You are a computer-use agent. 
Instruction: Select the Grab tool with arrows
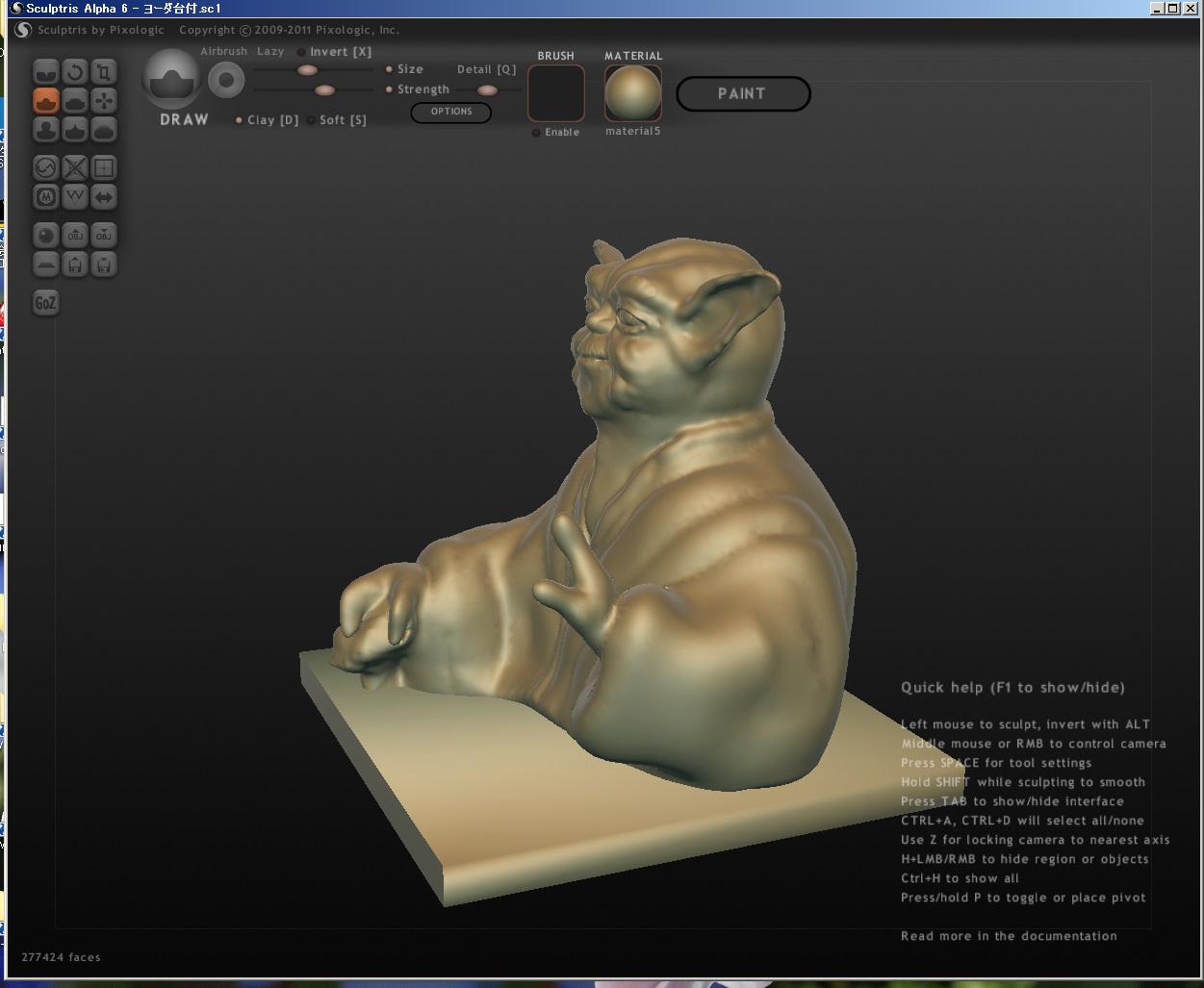click(104, 101)
